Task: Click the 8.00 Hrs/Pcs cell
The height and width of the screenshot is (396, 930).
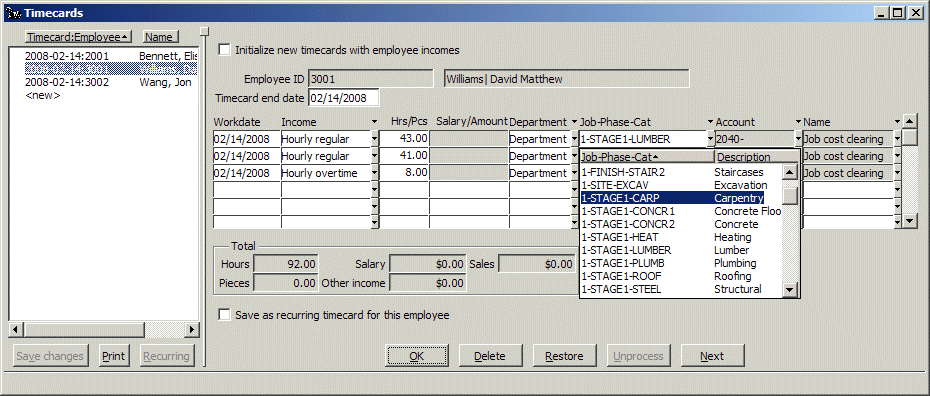Action: [404, 173]
